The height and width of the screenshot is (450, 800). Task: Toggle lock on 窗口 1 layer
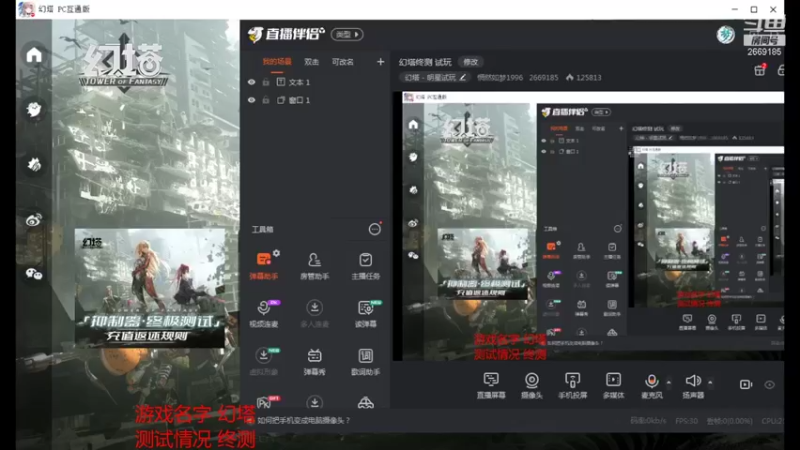pyautogui.click(x=266, y=100)
